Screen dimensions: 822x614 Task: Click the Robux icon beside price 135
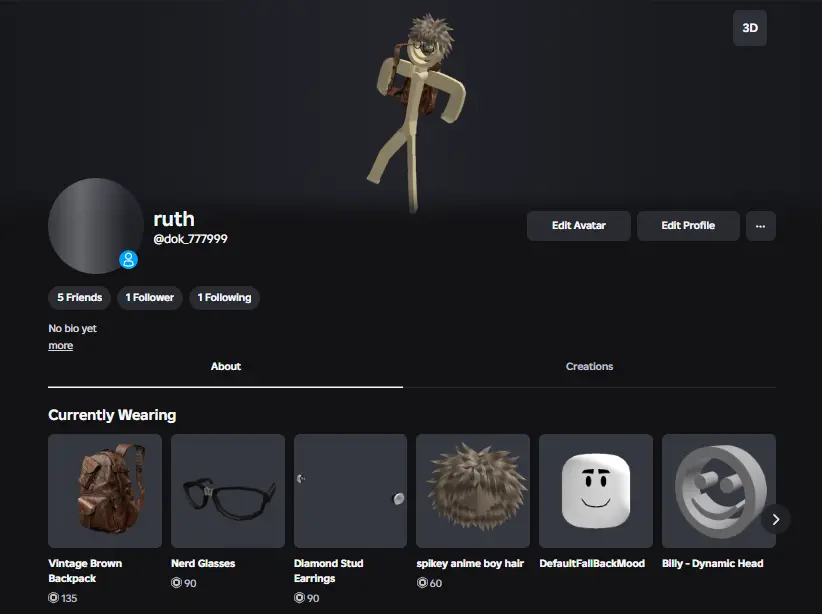(x=53, y=598)
